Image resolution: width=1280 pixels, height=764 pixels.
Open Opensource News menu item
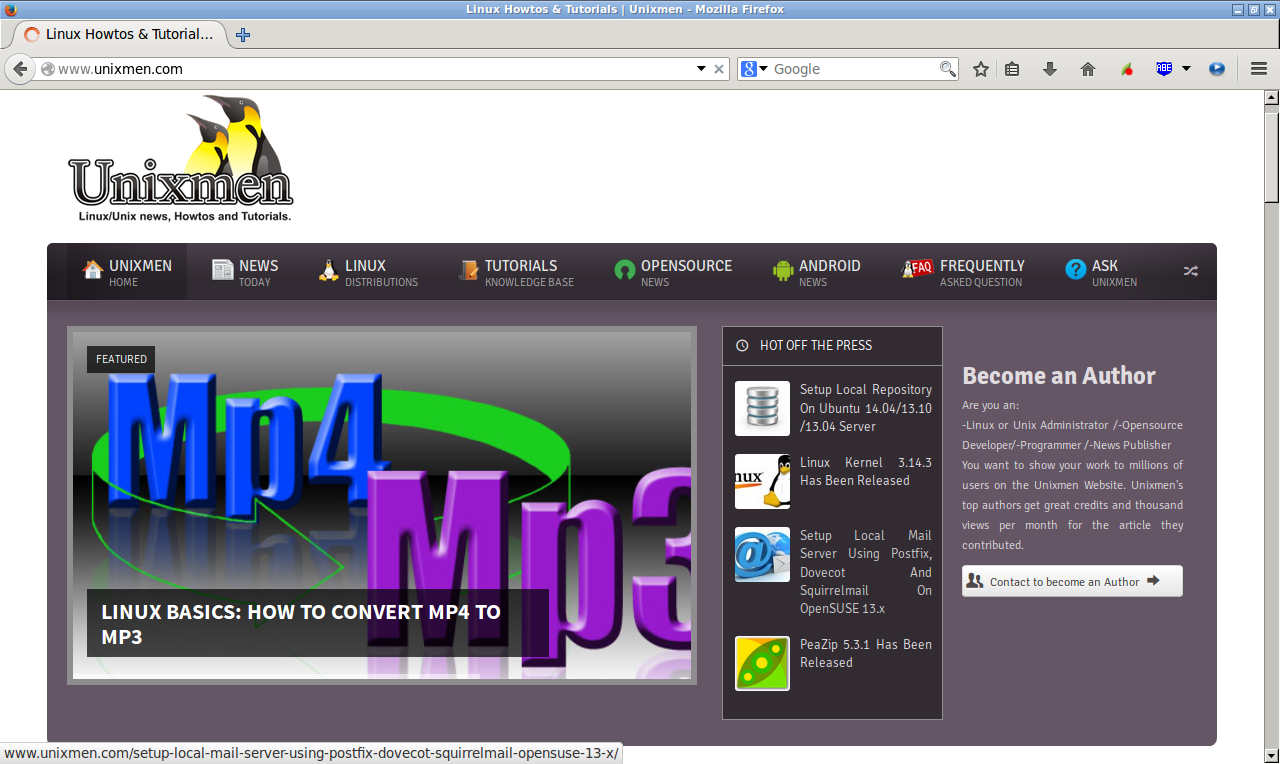pos(673,272)
